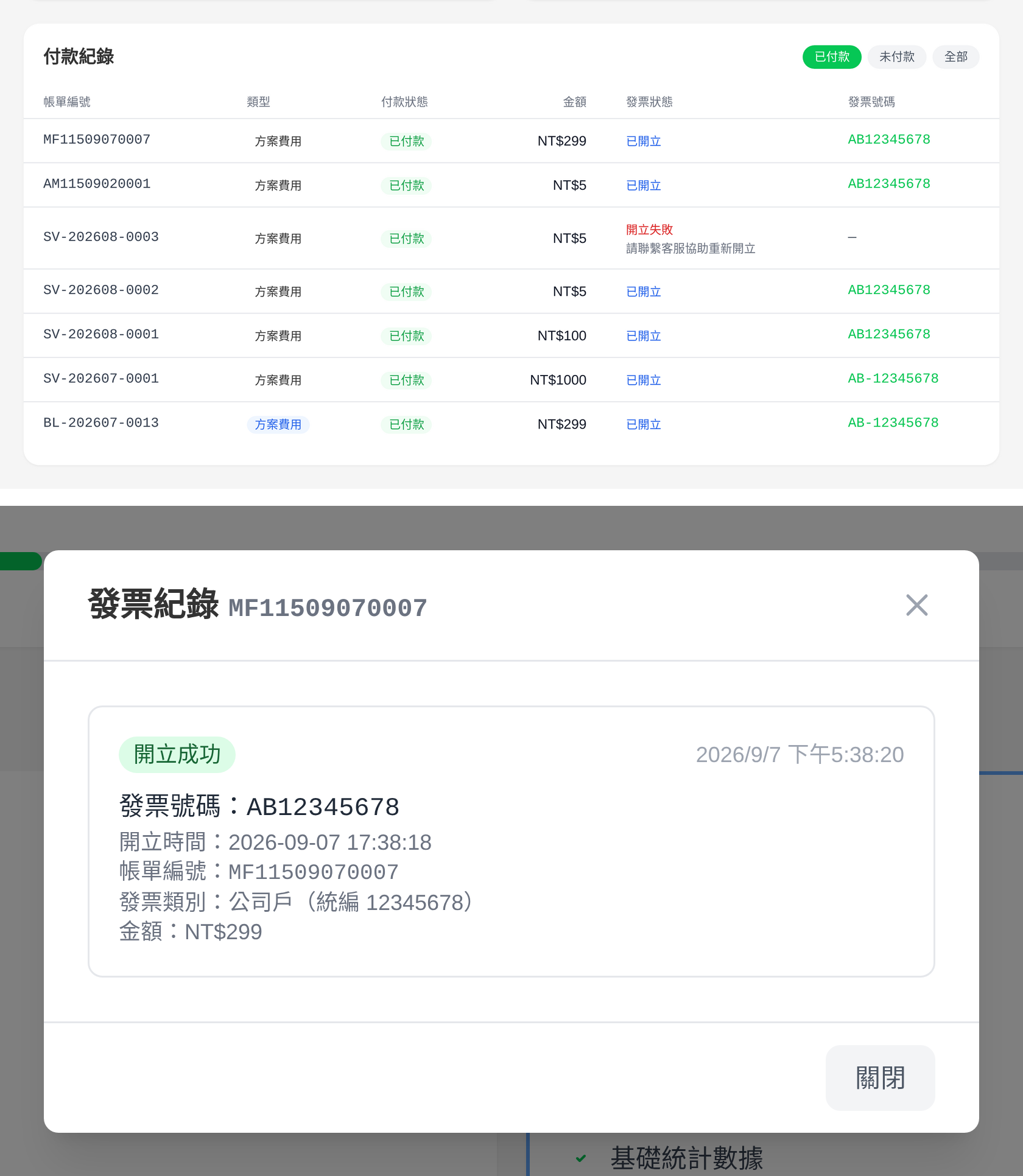
Task: Select the 已付款 filter tab
Action: coord(832,57)
